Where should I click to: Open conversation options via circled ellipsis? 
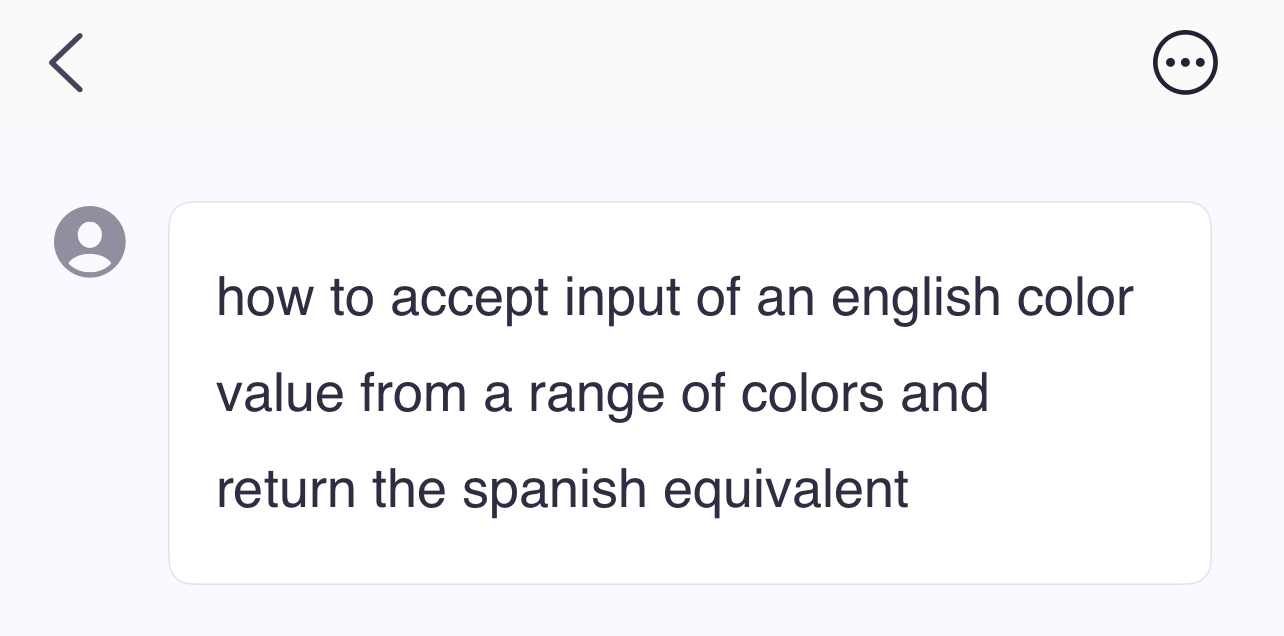[x=1185, y=62]
